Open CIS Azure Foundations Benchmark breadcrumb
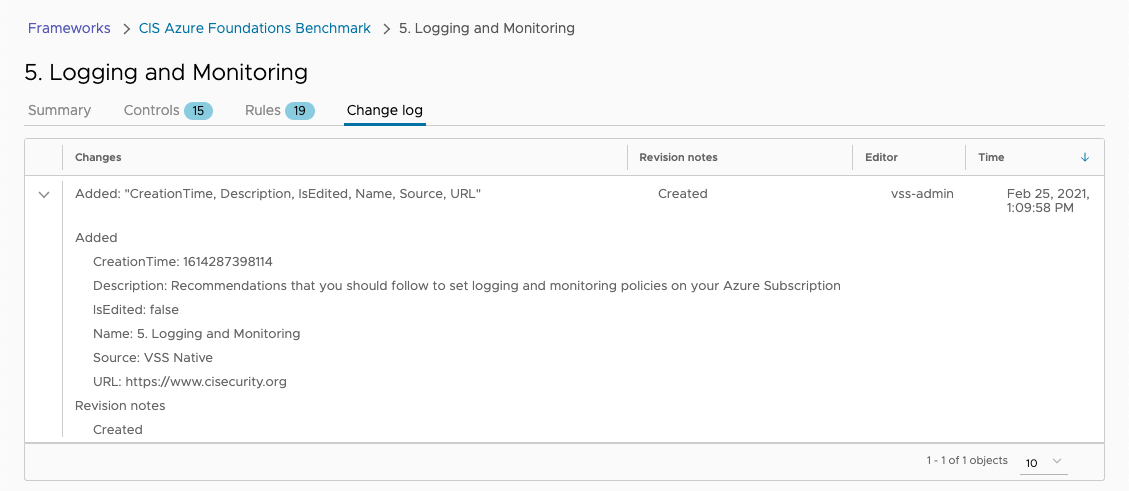 [254, 28]
